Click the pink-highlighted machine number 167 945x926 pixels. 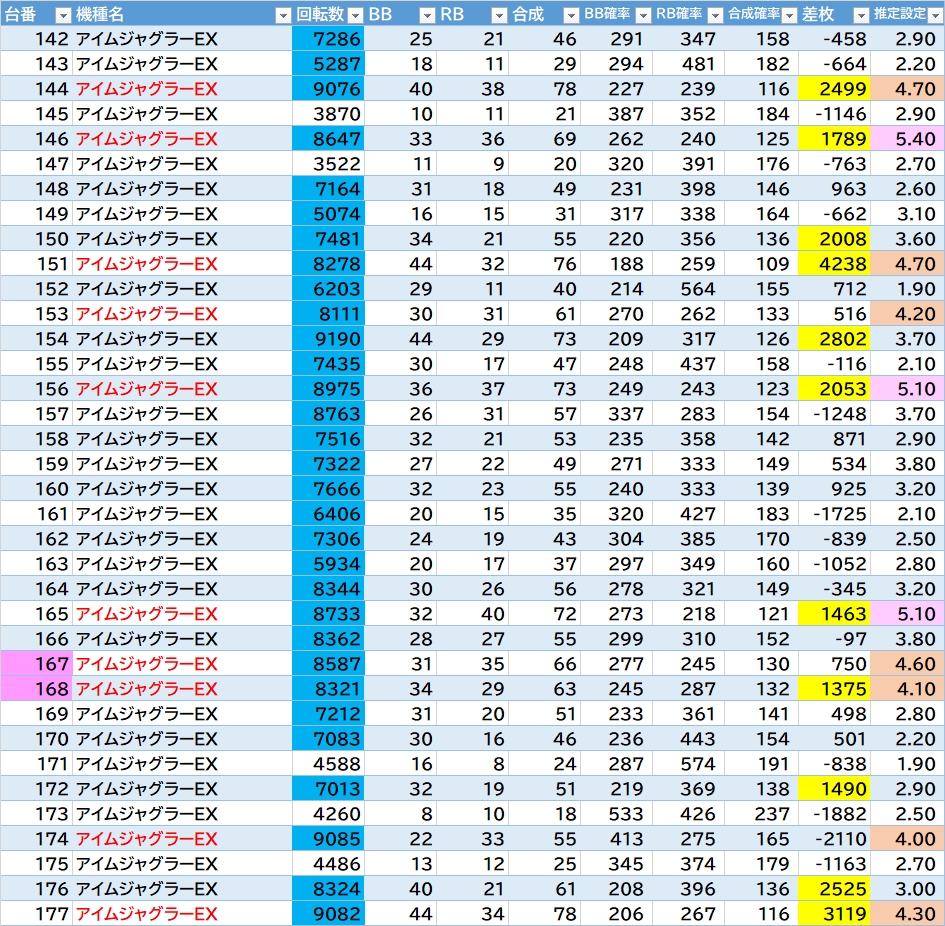coord(36,664)
